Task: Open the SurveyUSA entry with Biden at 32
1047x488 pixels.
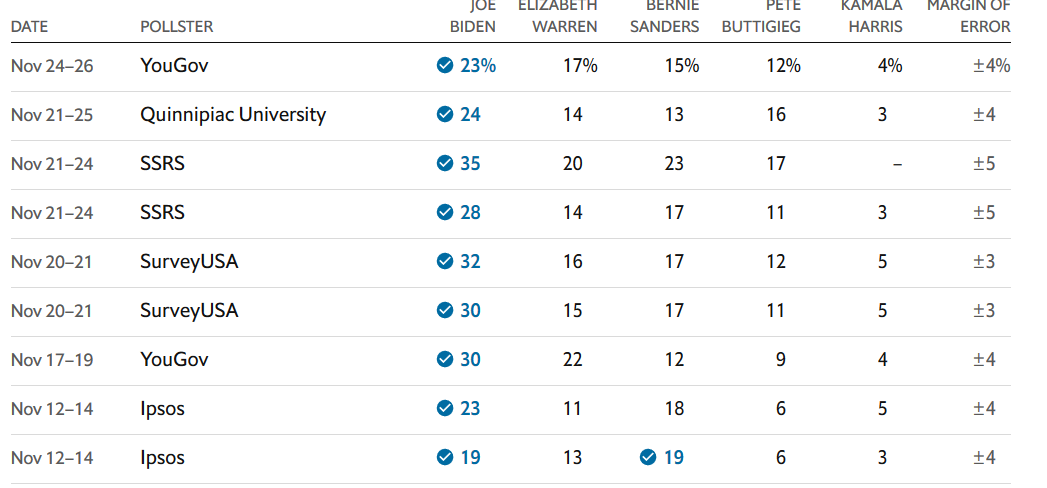Action: (189, 262)
